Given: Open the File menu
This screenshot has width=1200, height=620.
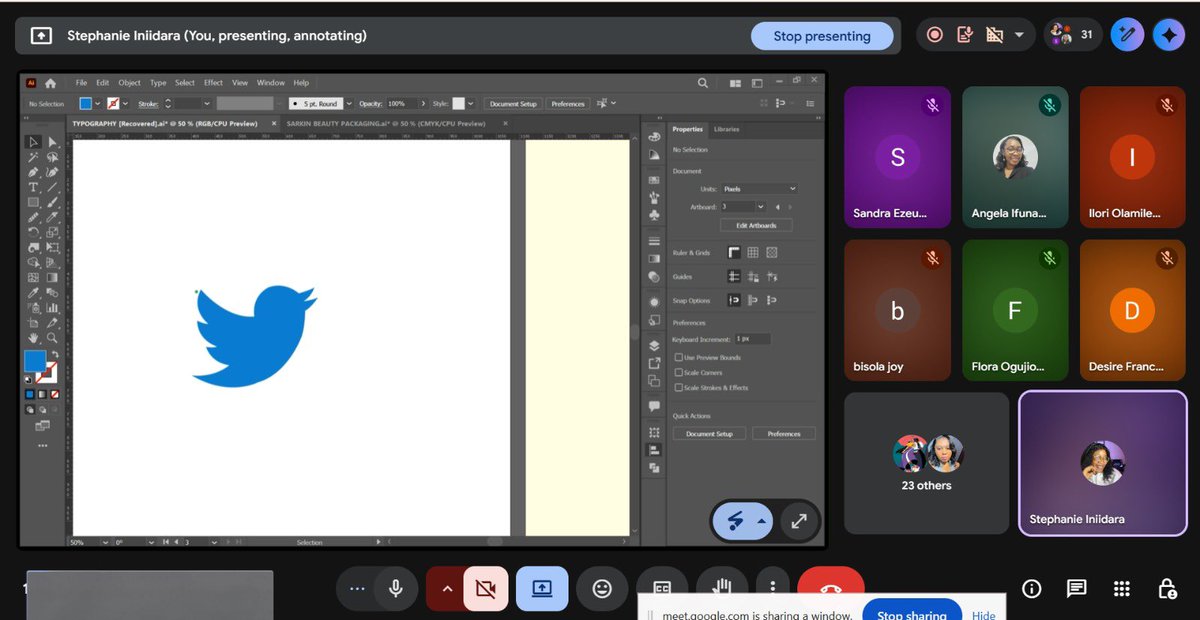Looking at the screenshot, I should 81,83.
